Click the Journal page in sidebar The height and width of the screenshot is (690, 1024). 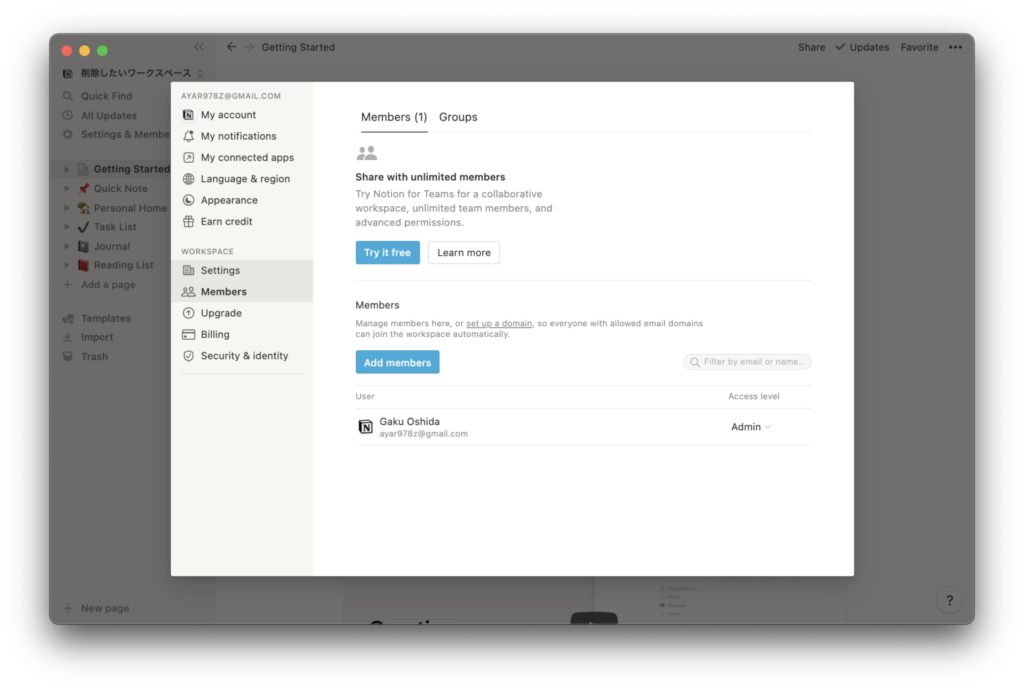(111, 247)
